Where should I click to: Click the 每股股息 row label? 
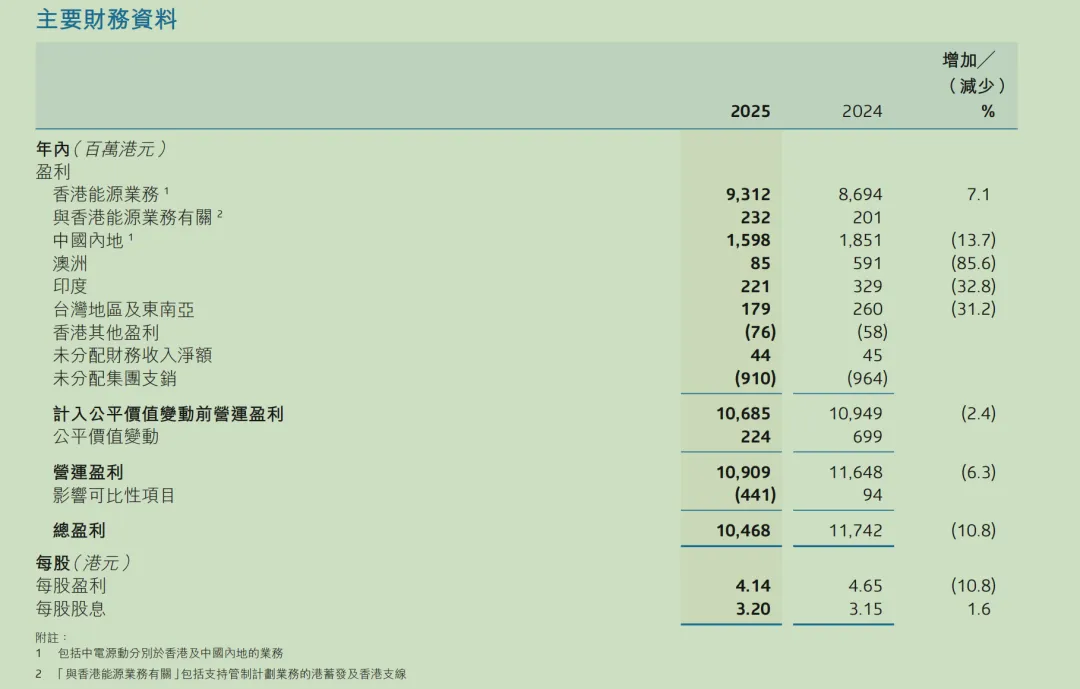click(x=71, y=609)
